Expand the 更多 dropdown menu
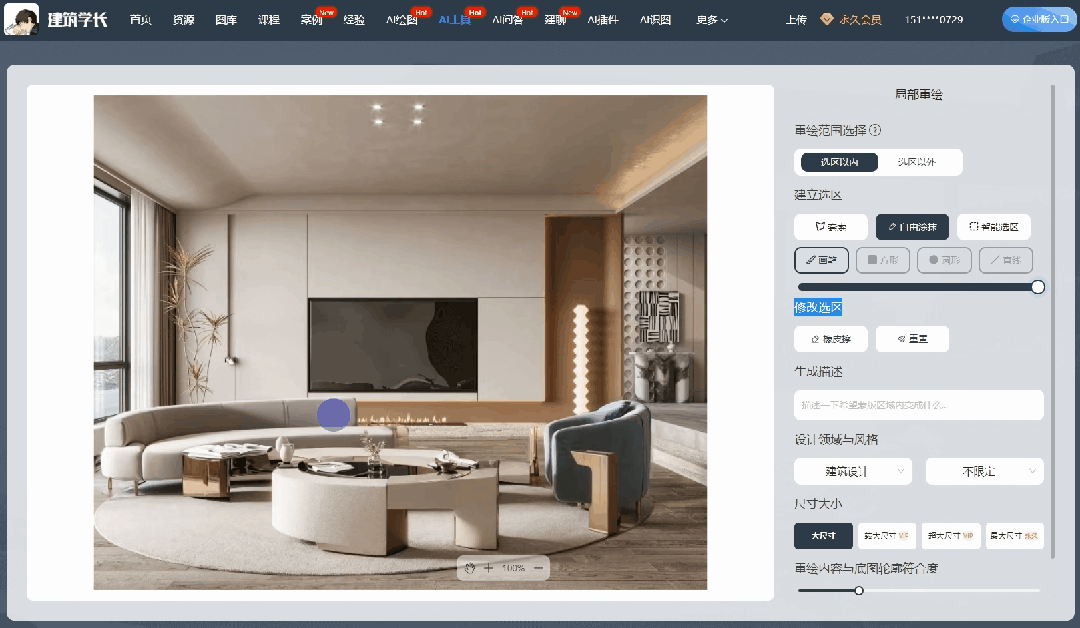The width and height of the screenshot is (1080, 628). pos(712,20)
